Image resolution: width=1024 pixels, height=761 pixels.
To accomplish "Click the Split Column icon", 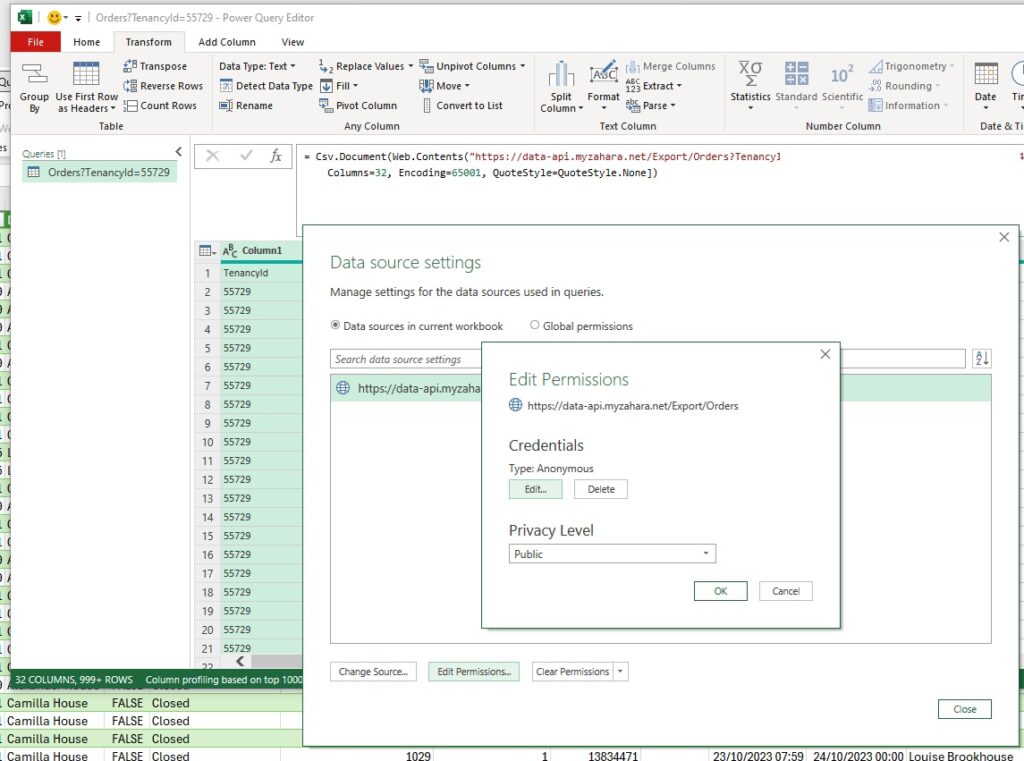I will [561, 73].
